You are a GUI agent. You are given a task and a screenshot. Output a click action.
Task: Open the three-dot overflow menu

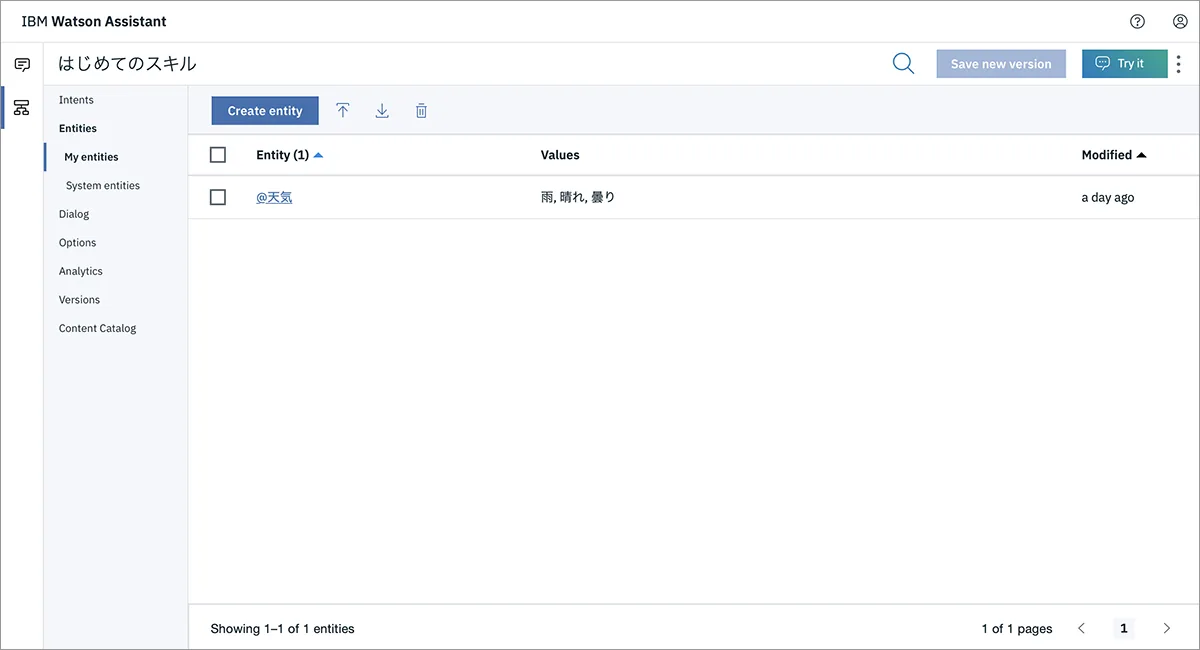tap(1179, 64)
